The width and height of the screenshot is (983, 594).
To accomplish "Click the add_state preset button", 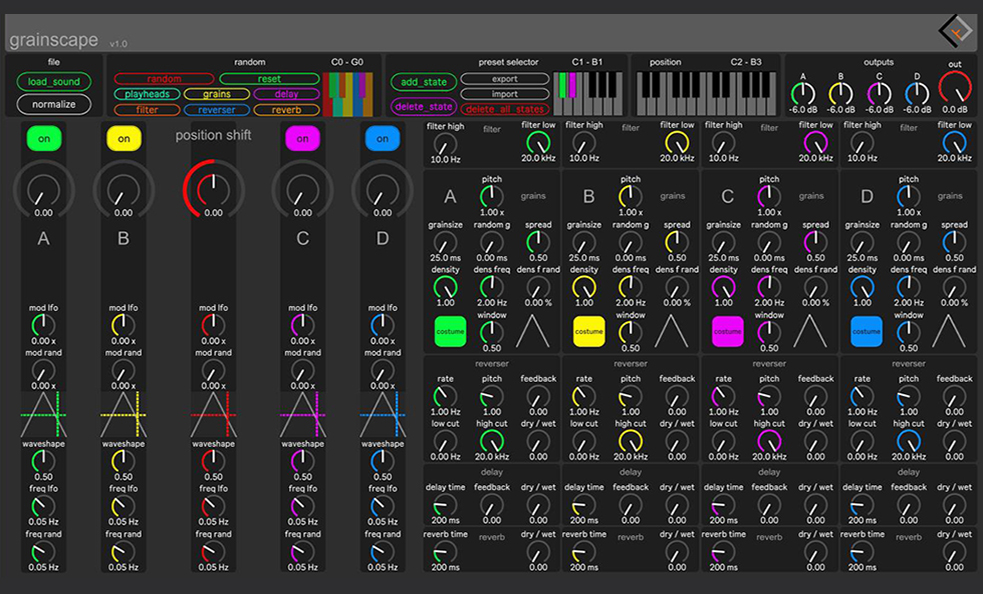I will [x=423, y=82].
